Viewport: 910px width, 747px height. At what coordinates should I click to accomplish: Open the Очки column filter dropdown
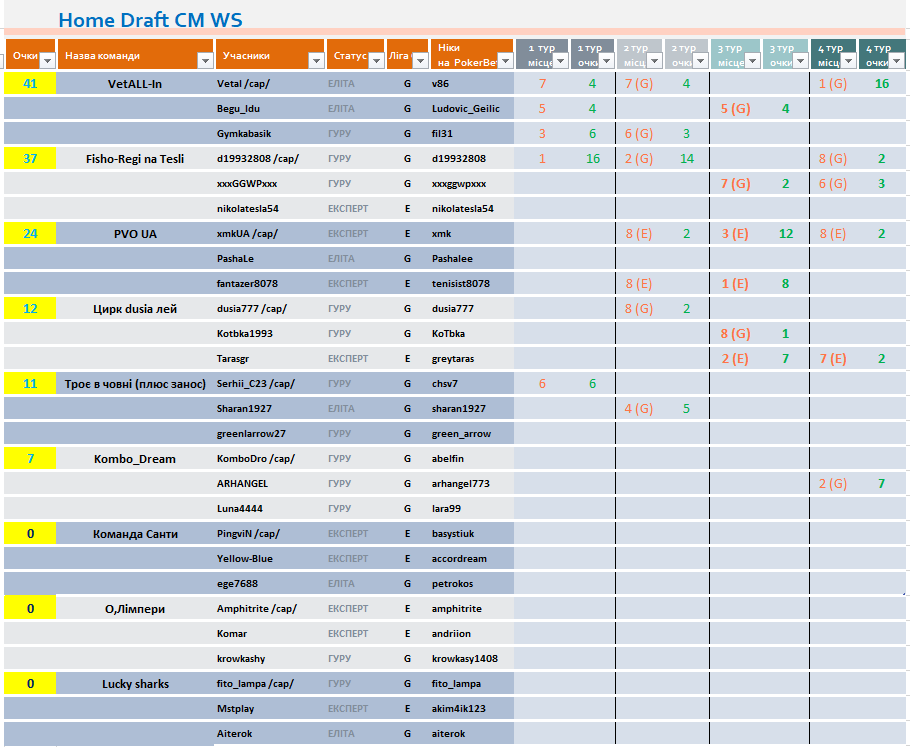tap(47, 60)
